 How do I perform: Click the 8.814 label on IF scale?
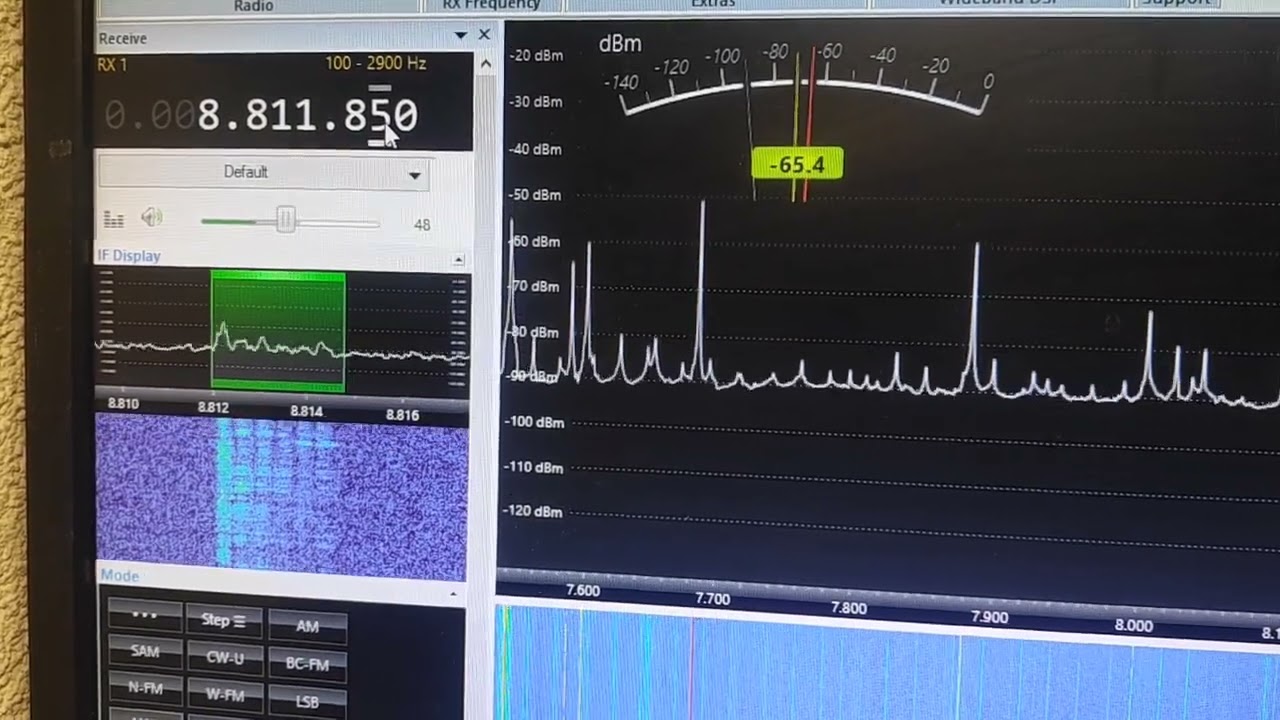click(x=306, y=411)
